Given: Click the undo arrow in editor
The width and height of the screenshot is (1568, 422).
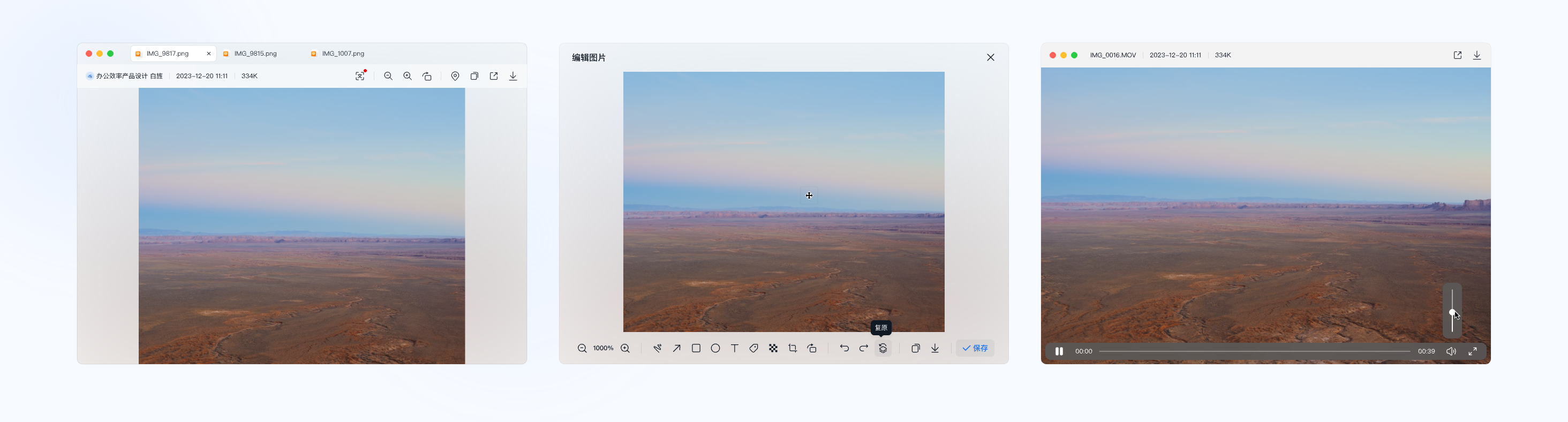Looking at the screenshot, I should (x=845, y=348).
